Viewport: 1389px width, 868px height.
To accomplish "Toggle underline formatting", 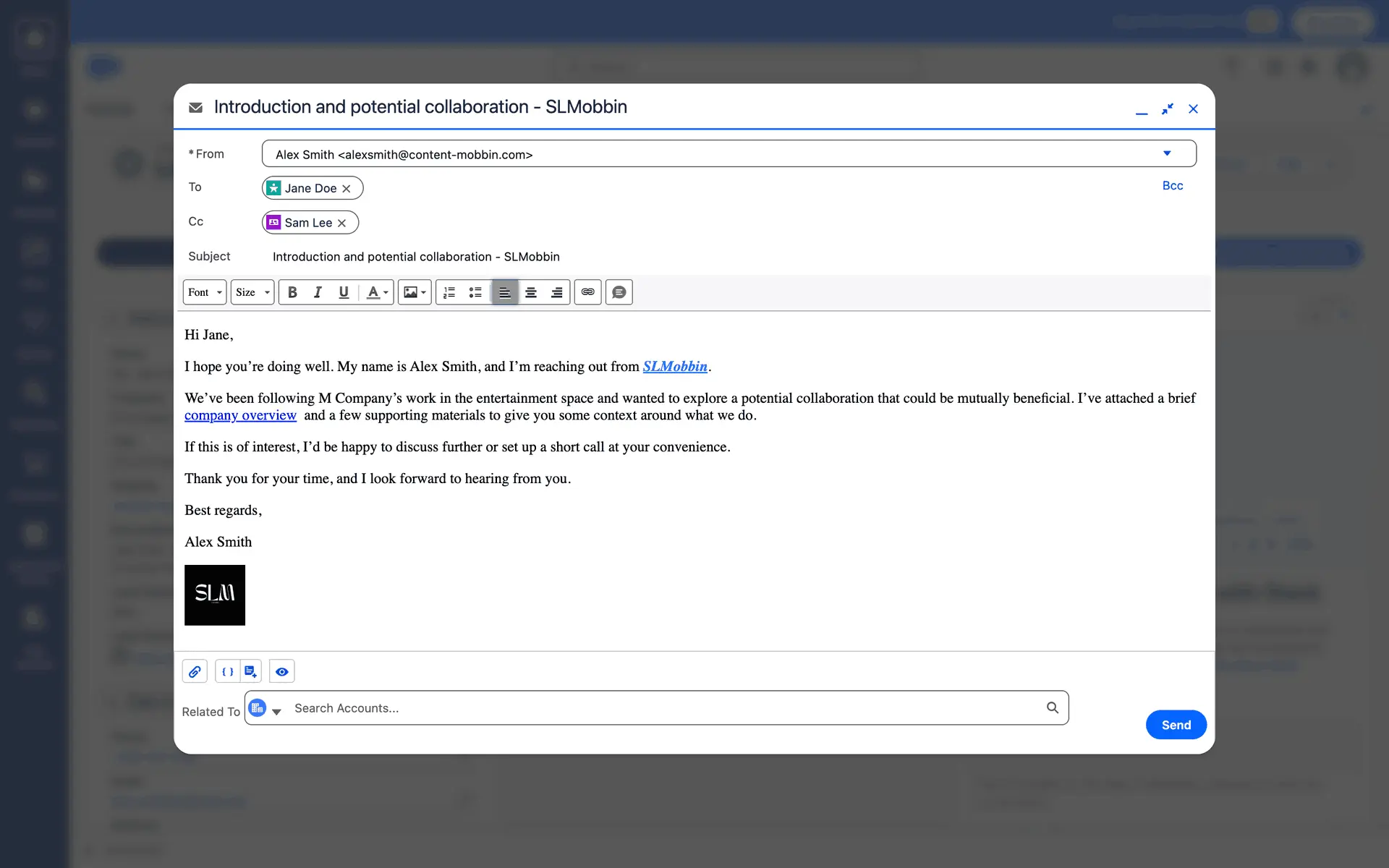I will point(344,292).
